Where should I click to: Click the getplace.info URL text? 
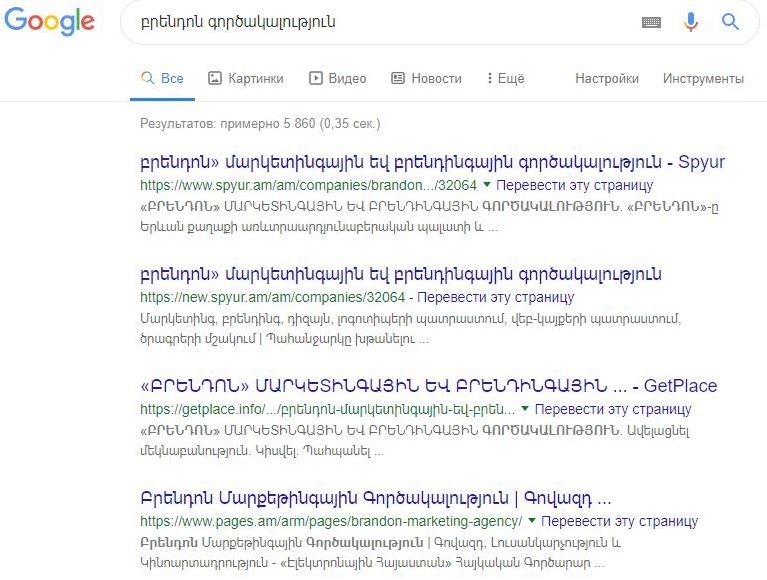pos(328,409)
